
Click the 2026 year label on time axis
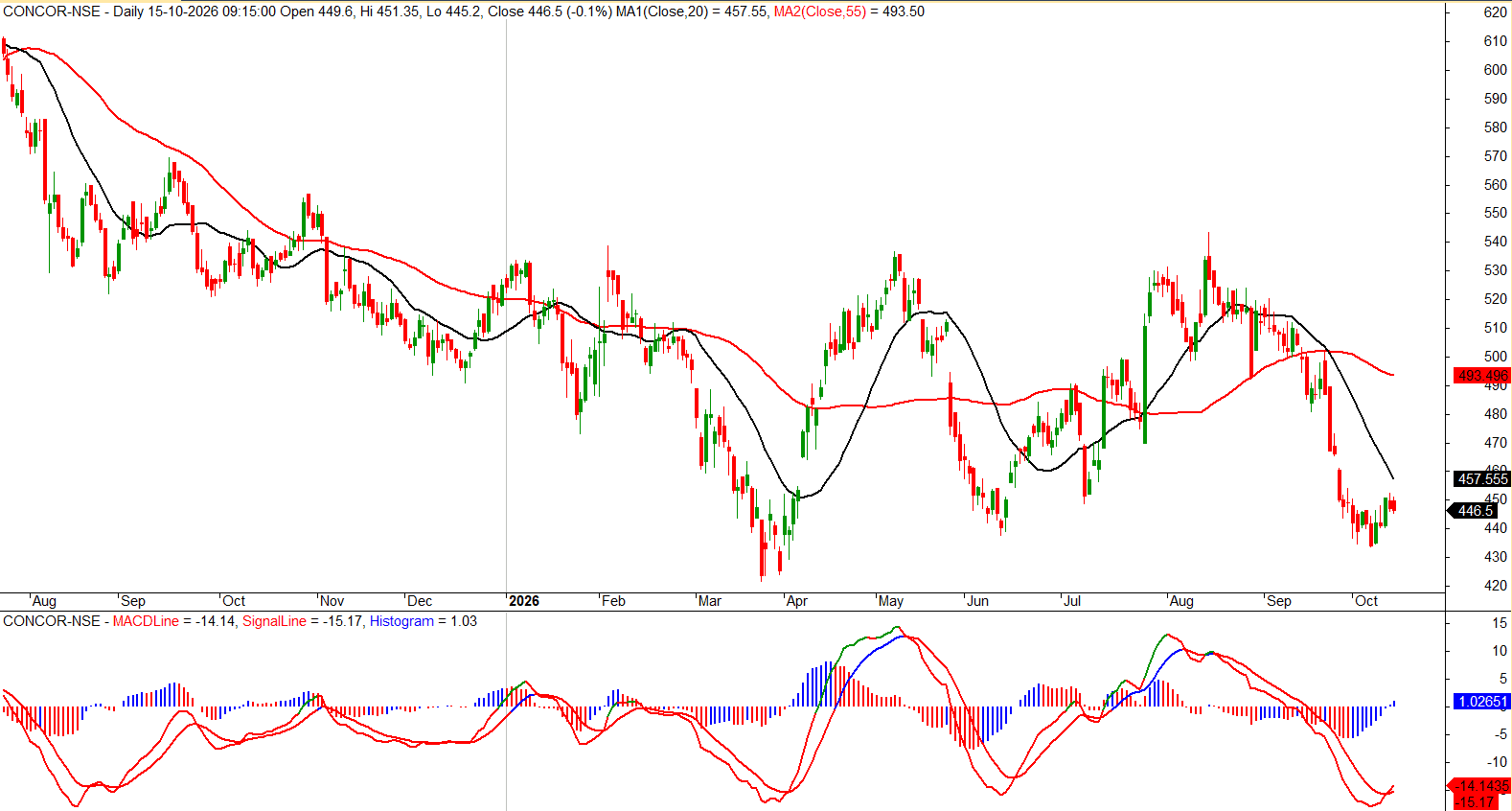pyautogui.click(x=524, y=601)
